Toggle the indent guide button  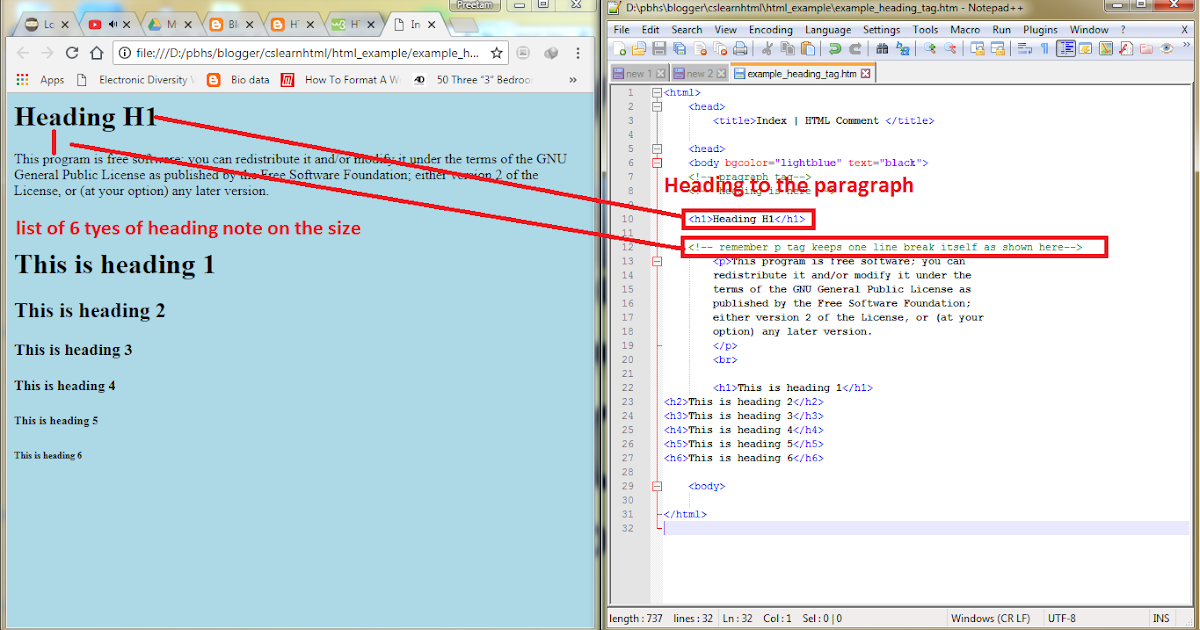[1066, 47]
